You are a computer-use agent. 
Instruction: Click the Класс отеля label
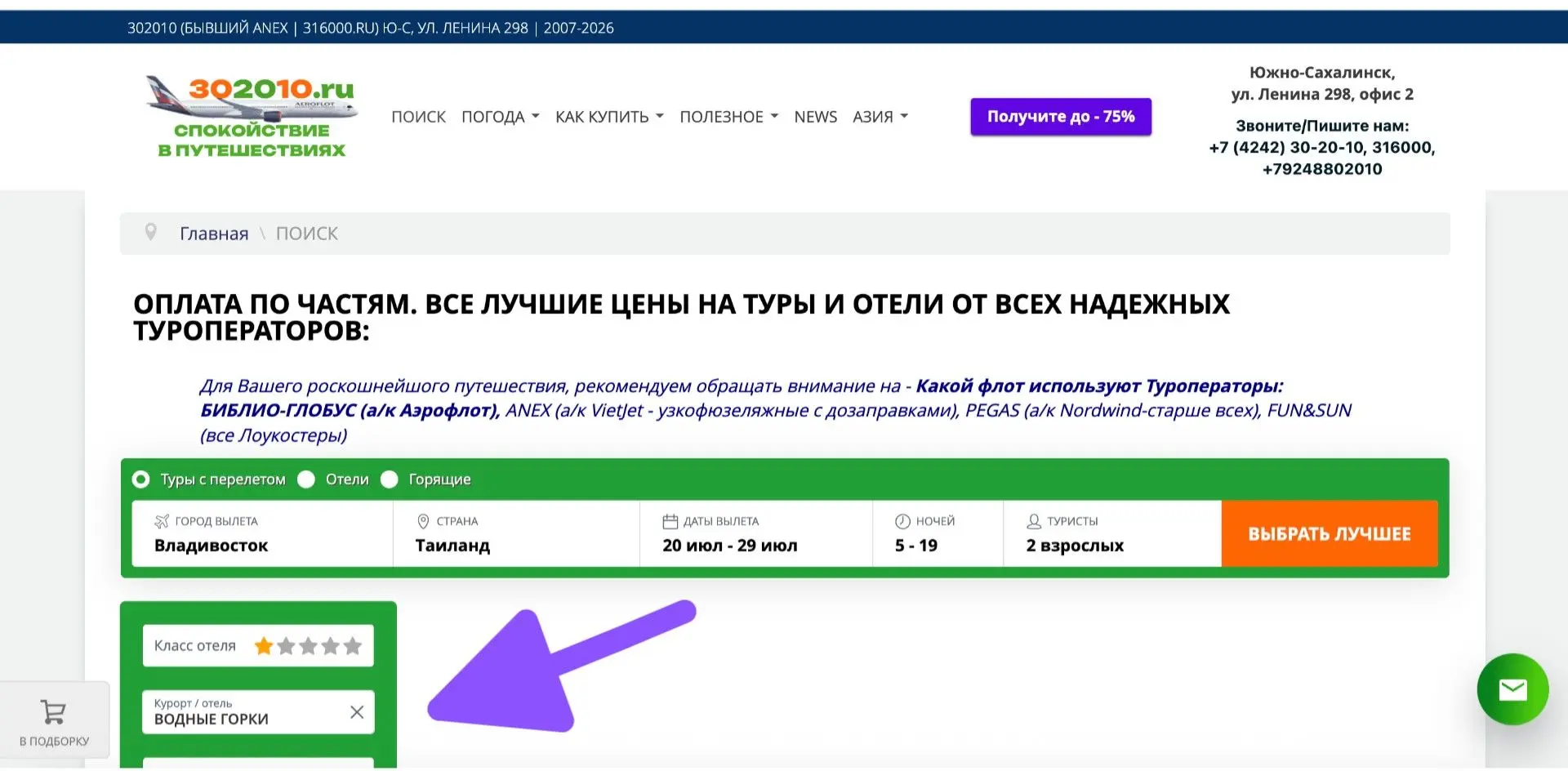(194, 646)
